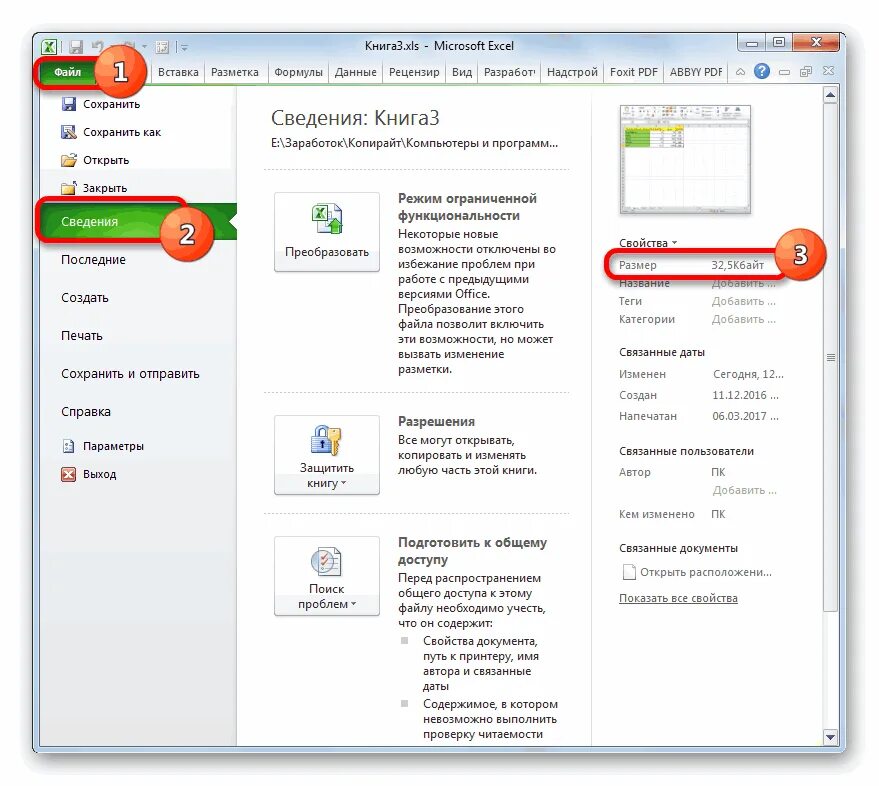Click the Создан date 11.12.2016
This screenshot has width=879, height=786.
coord(745,395)
